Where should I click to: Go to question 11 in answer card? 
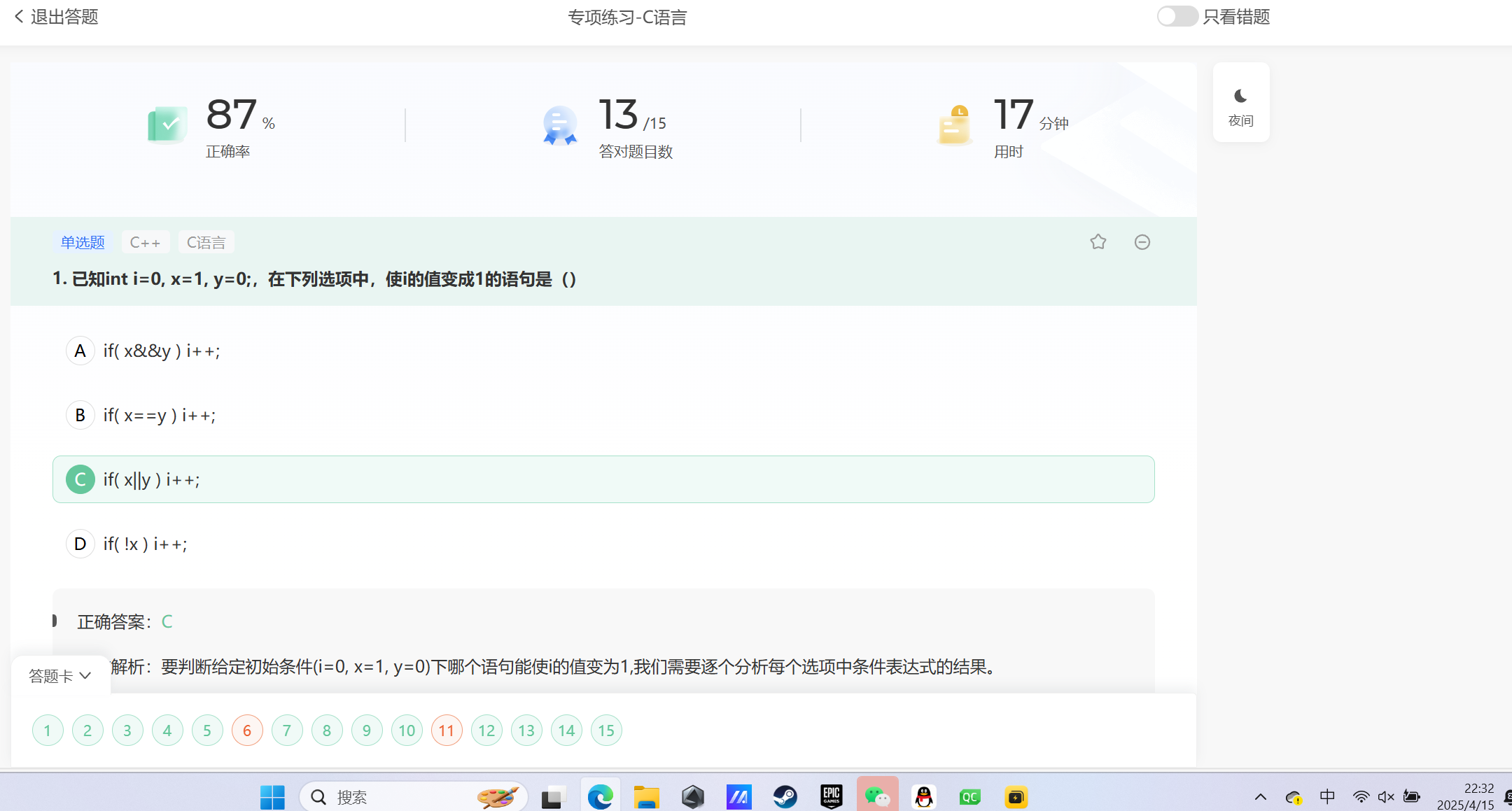[x=447, y=731]
